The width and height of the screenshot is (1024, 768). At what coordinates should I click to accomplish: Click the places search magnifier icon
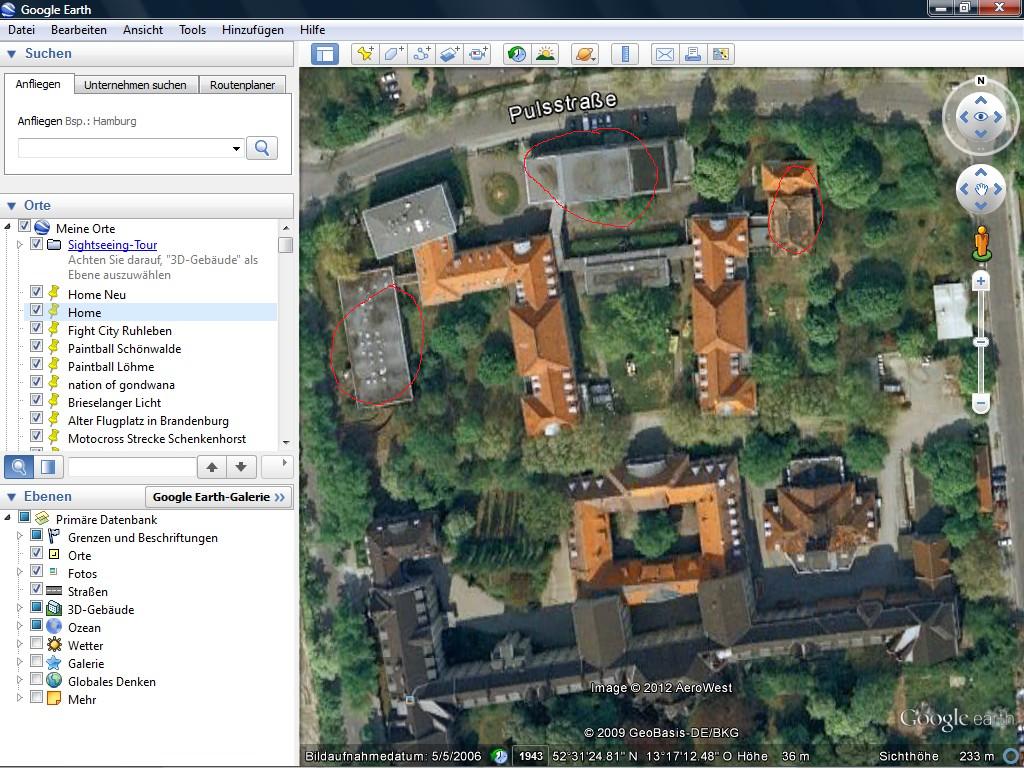(19, 467)
